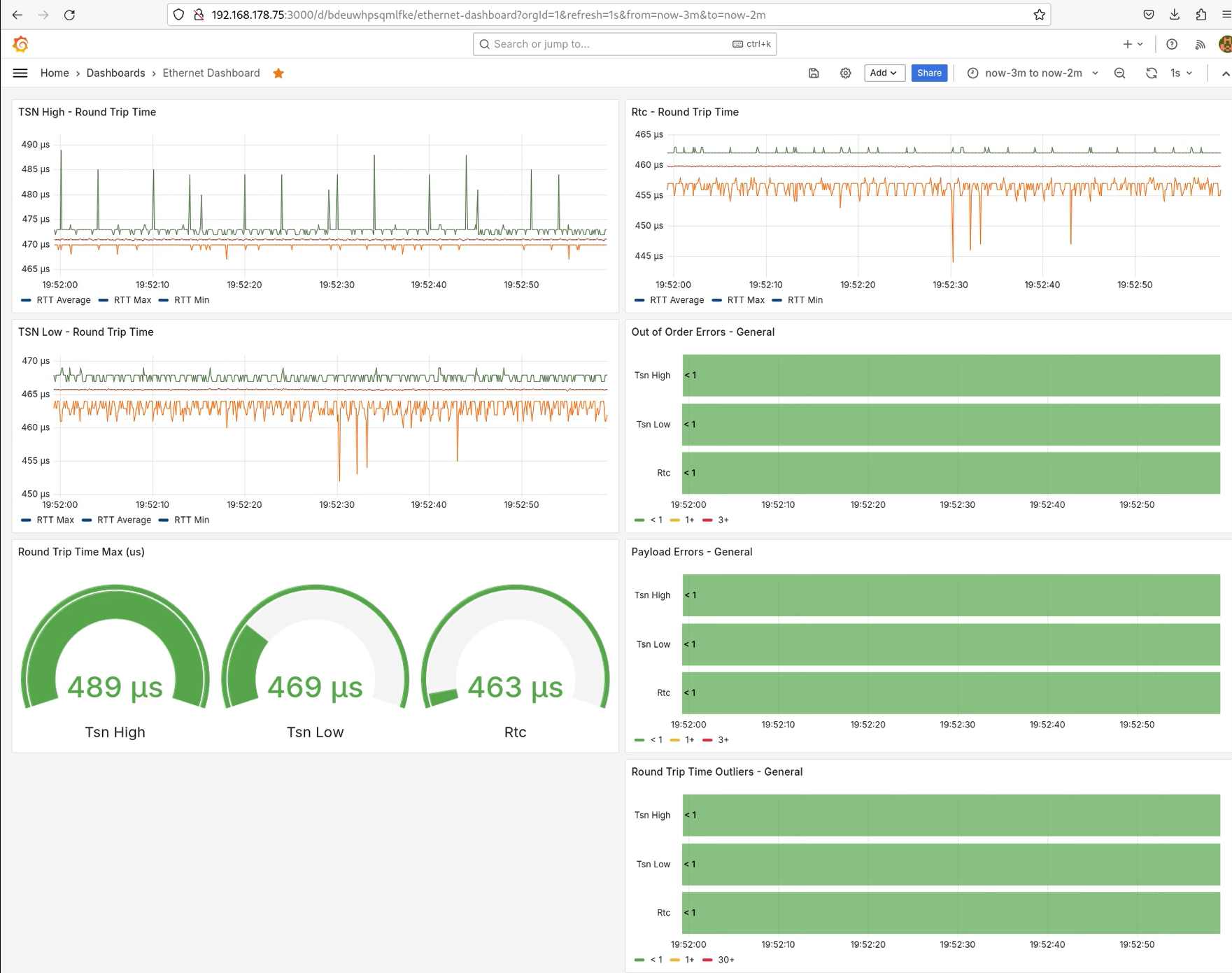This screenshot has height=973, width=1232.
Task: Go to Home breadcrumb
Action: coord(55,73)
